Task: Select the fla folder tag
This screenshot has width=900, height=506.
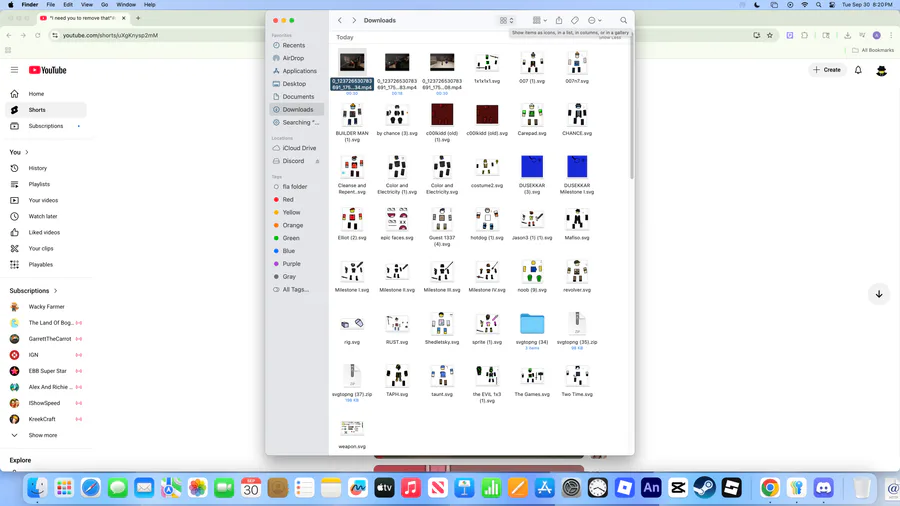Action: (296, 186)
